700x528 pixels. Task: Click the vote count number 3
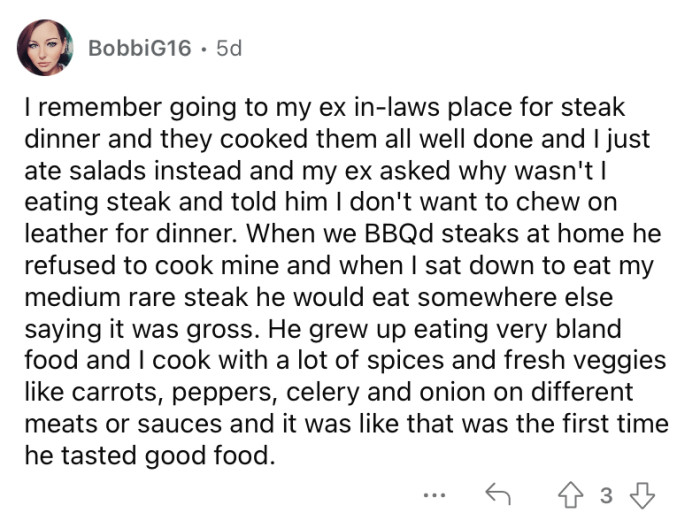(x=606, y=492)
